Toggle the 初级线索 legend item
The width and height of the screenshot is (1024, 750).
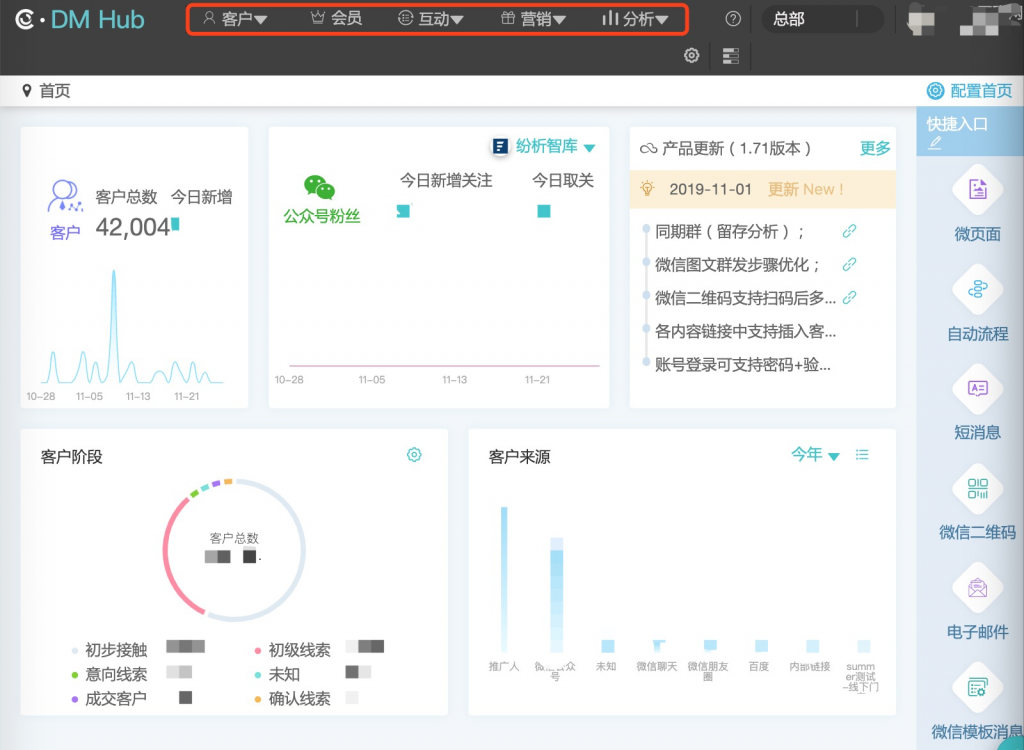click(299, 650)
